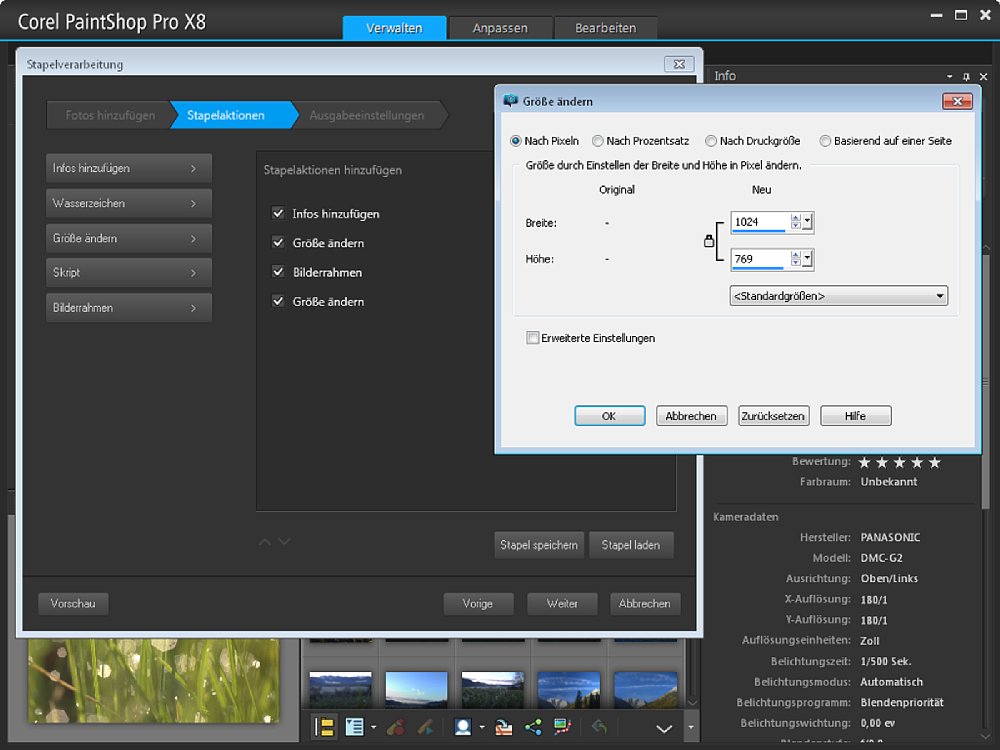Open Höhe field slider dropdown arrow

807,259
